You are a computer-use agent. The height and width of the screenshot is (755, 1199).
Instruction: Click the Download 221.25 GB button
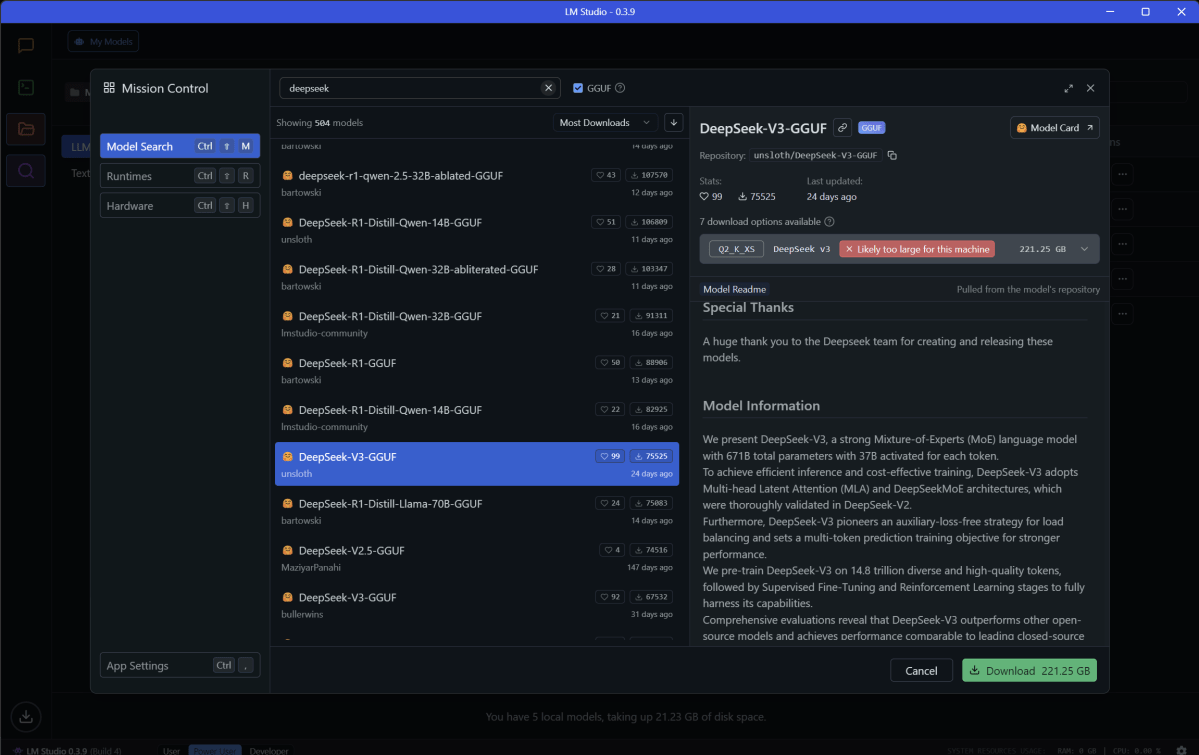pos(1029,670)
